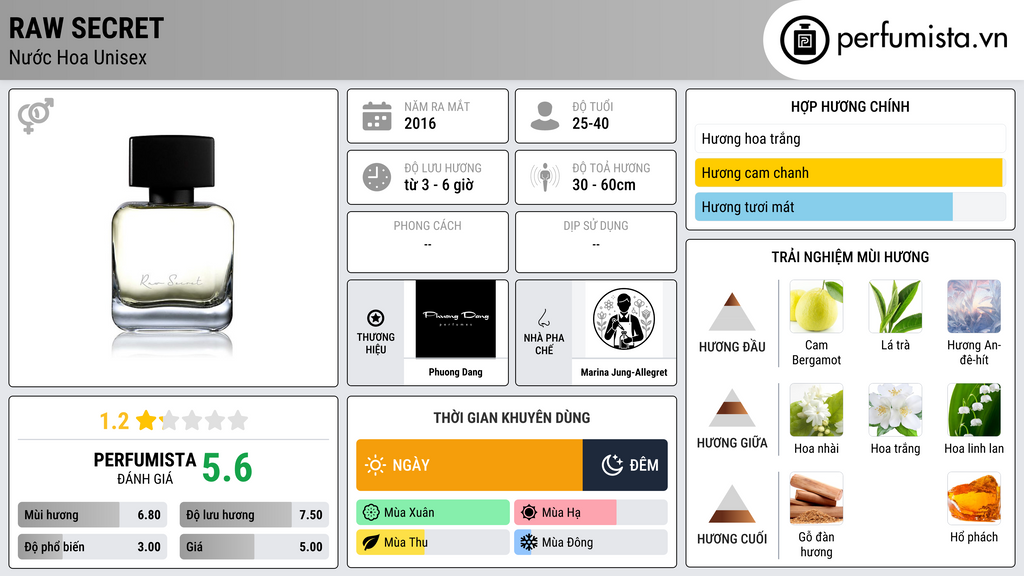Click the yellow Hương cam chanh accord bar

(x=850, y=172)
